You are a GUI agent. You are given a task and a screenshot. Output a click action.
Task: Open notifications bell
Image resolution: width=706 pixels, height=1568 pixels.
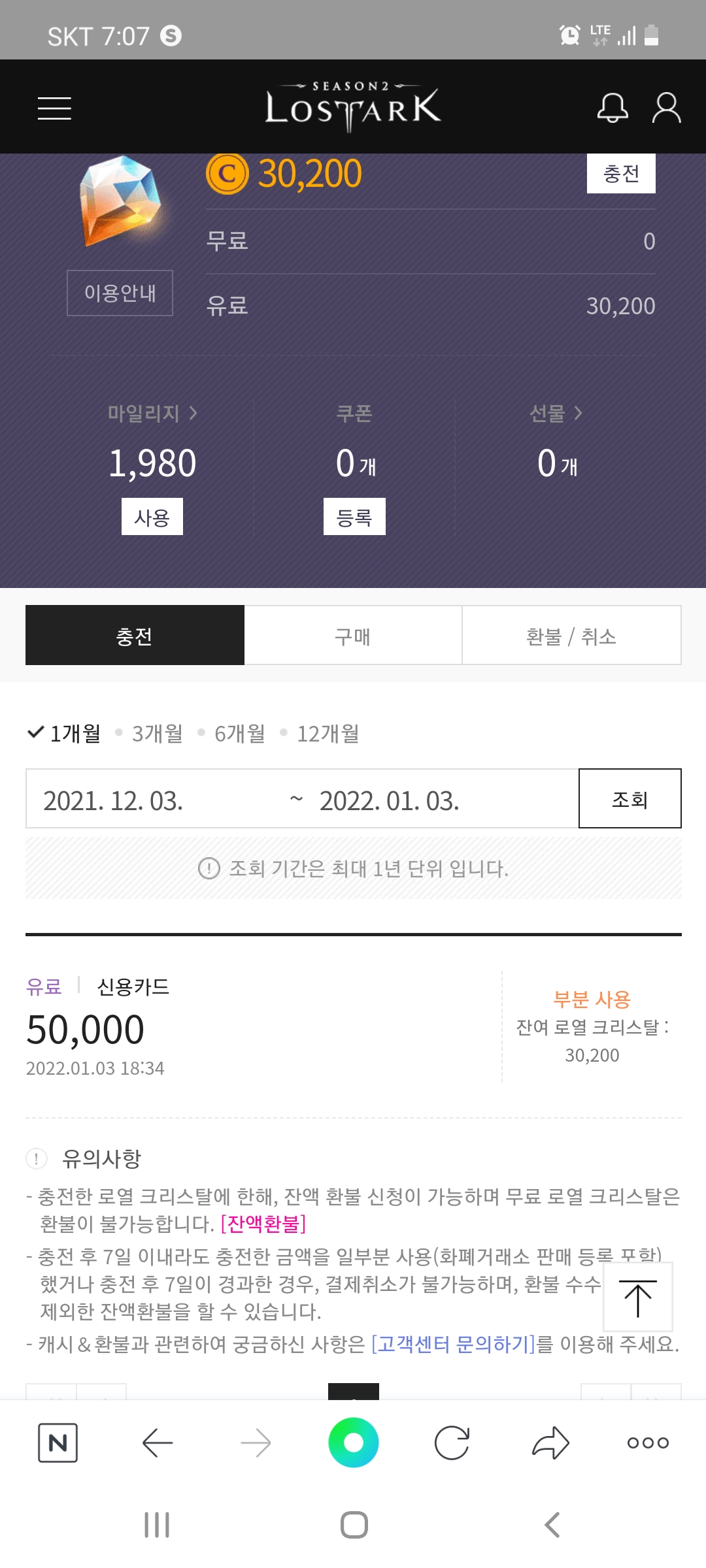tap(613, 108)
